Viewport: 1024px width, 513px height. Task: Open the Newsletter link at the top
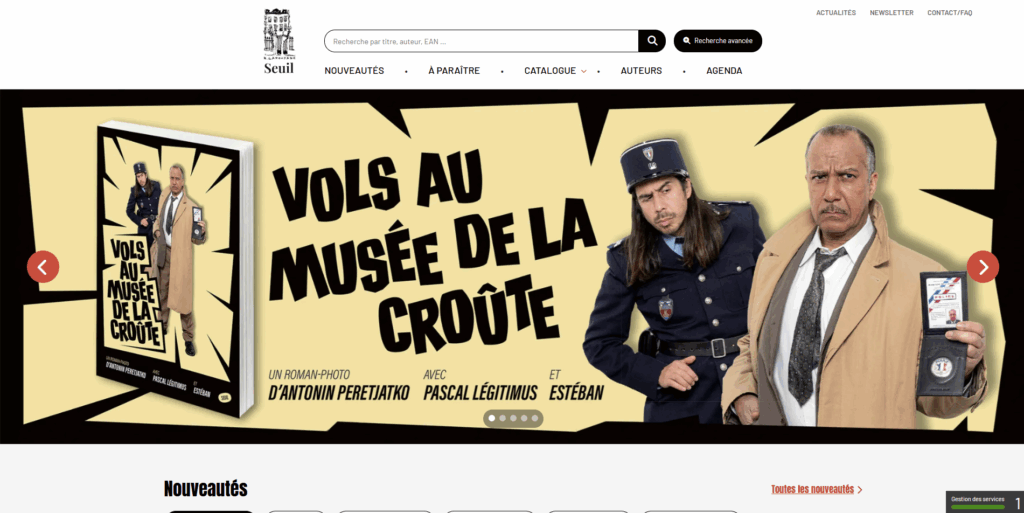(891, 12)
